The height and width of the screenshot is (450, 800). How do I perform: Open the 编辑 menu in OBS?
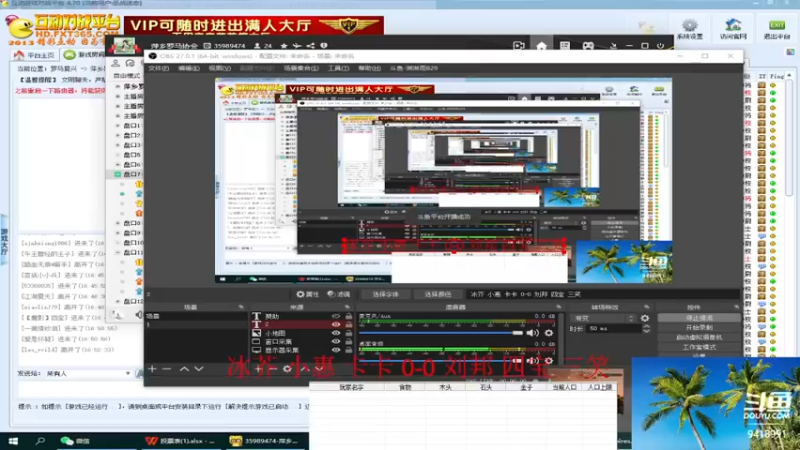[x=188, y=68]
